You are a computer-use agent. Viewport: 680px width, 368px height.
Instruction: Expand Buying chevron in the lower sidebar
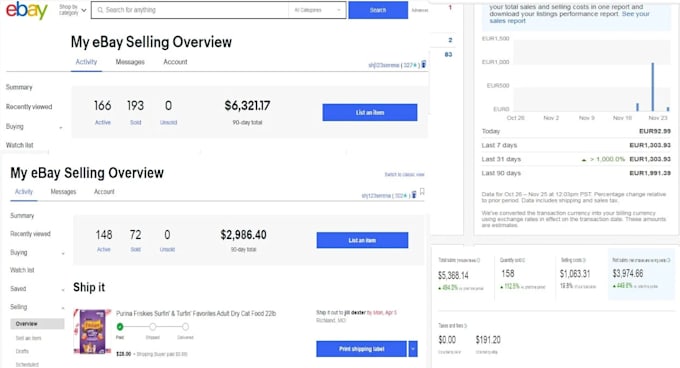pos(63,253)
